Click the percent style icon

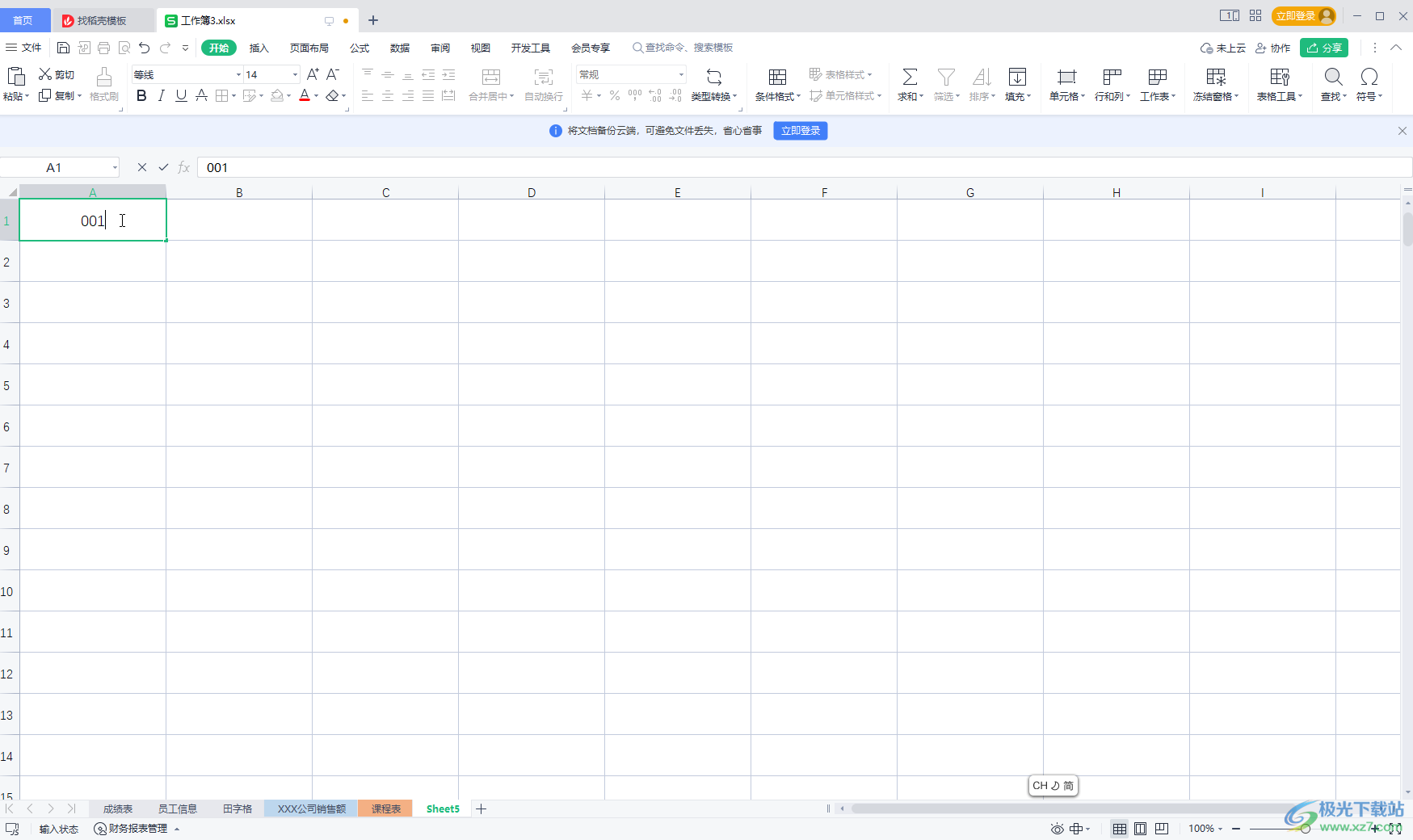(x=615, y=95)
